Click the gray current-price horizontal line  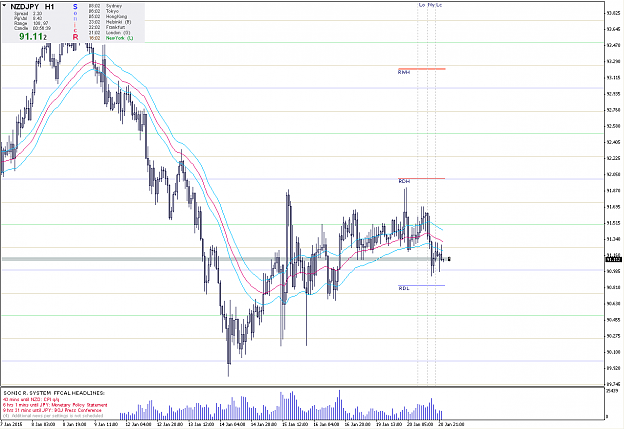click(223, 259)
